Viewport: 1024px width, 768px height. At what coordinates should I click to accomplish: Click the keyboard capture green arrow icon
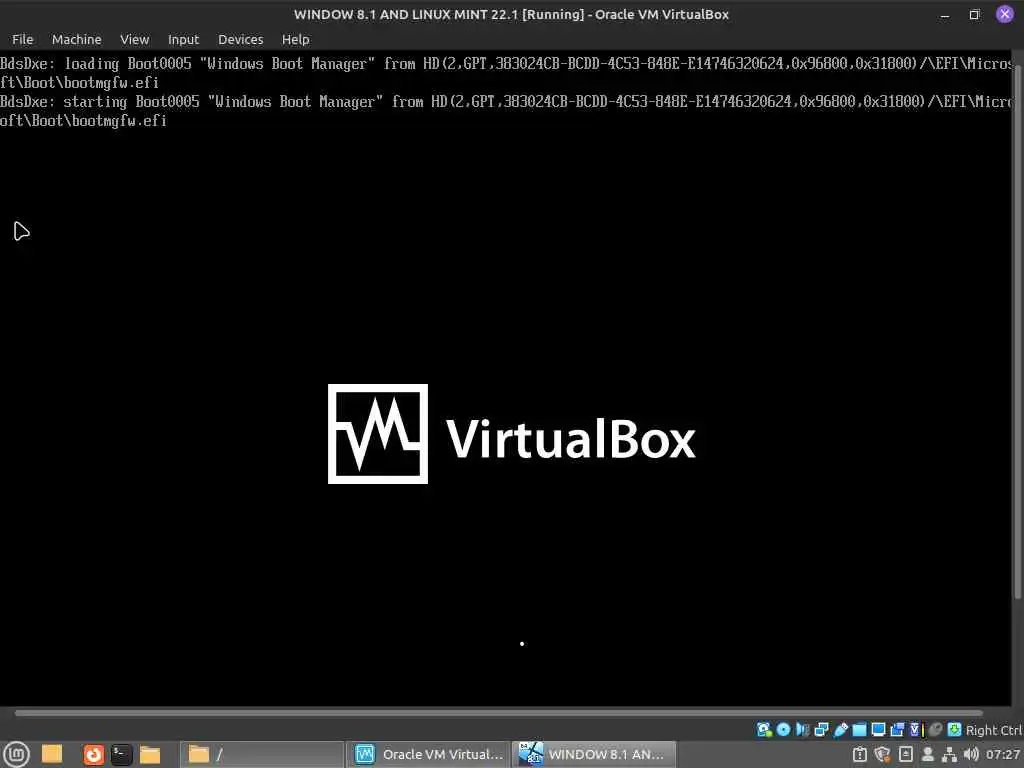click(x=954, y=729)
